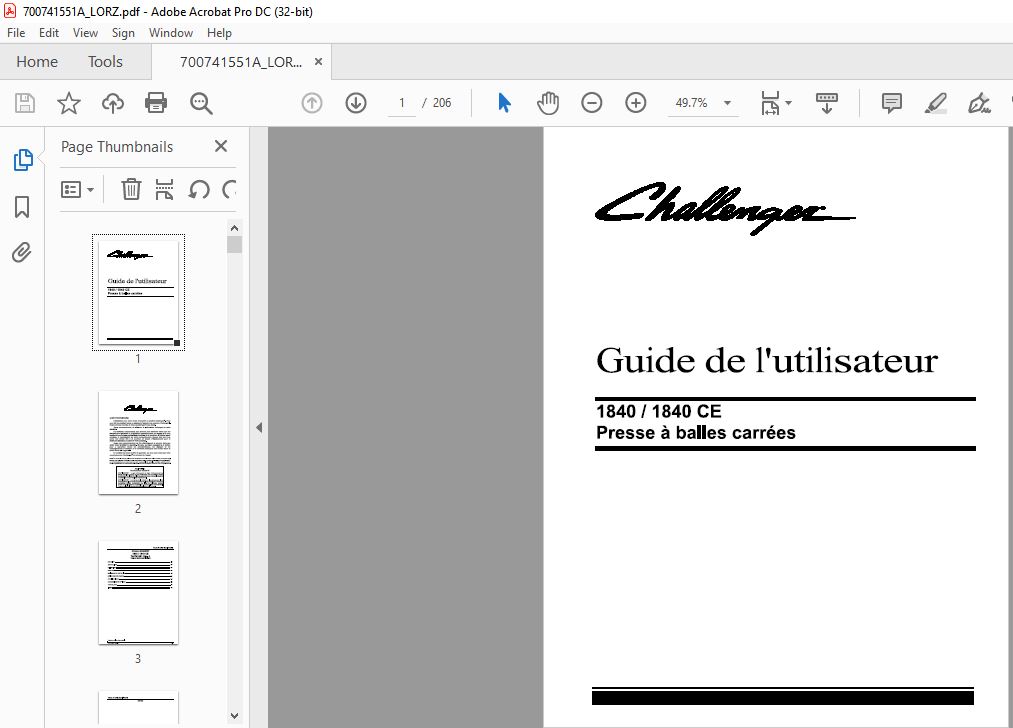Zoom in with the plus button
The height and width of the screenshot is (728, 1013).
[636, 103]
